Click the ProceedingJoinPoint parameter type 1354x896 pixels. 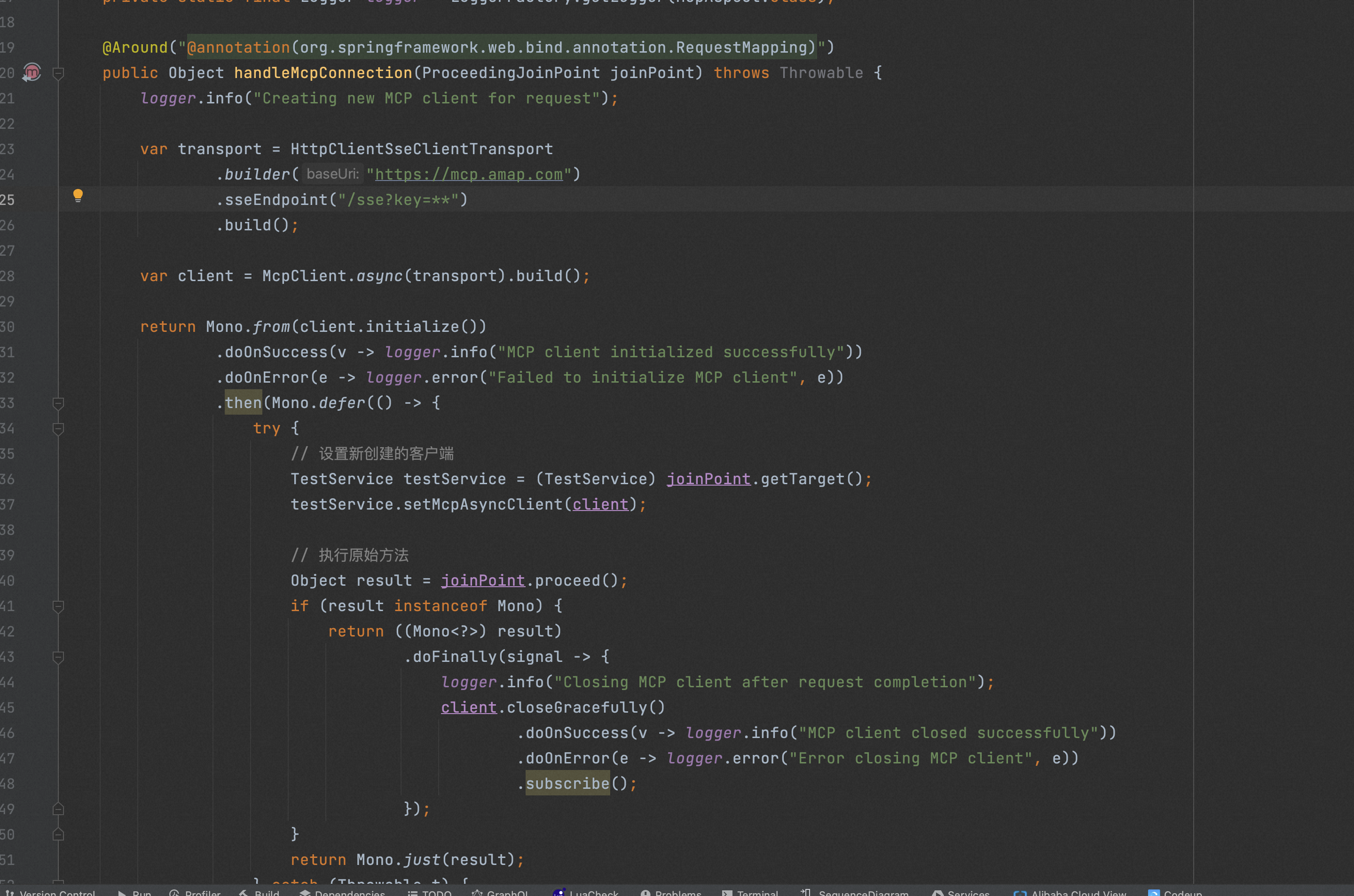512,73
